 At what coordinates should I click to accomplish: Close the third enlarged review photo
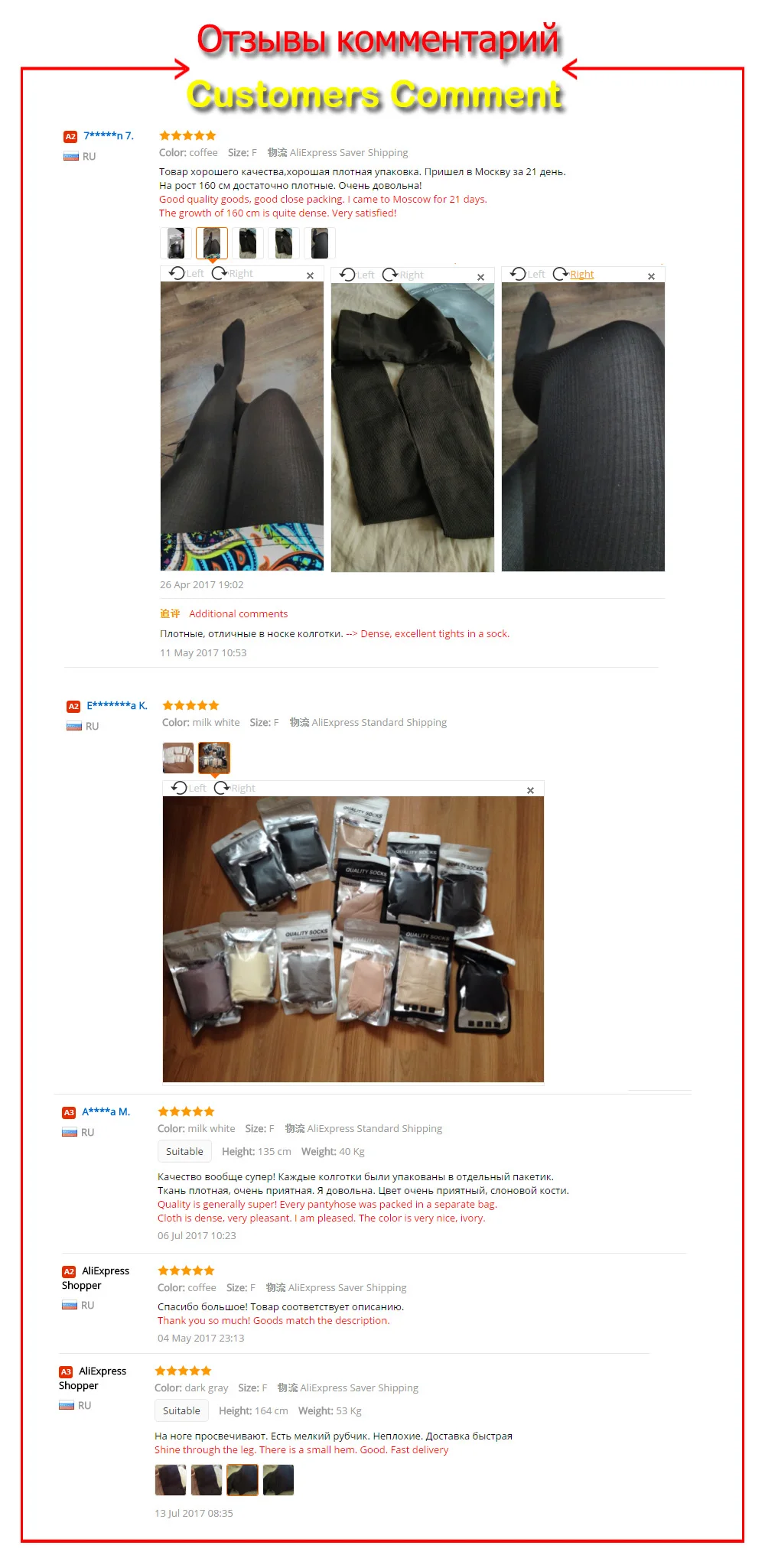651,276
